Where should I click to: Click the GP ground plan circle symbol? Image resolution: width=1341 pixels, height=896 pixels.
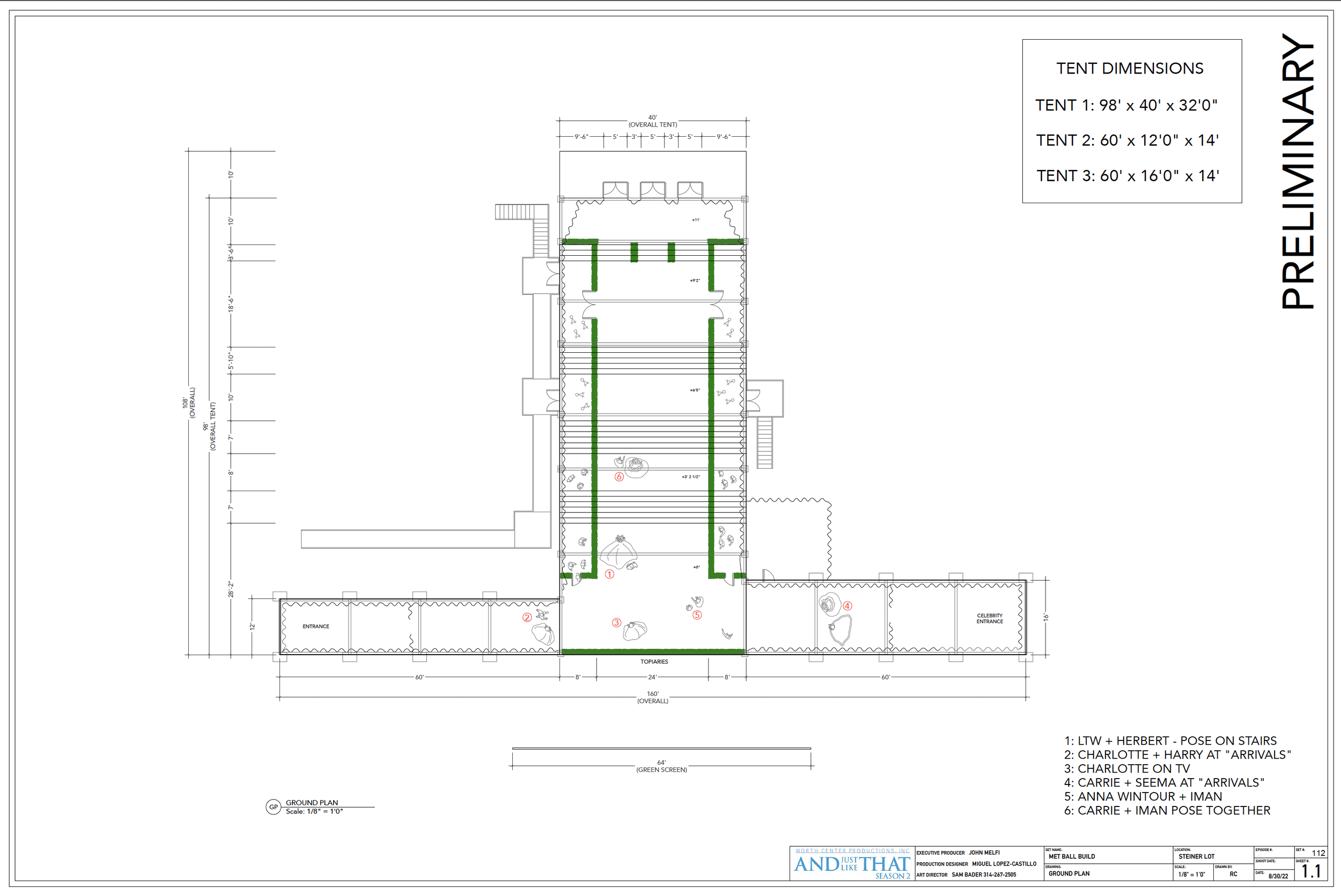pos(273,807)
